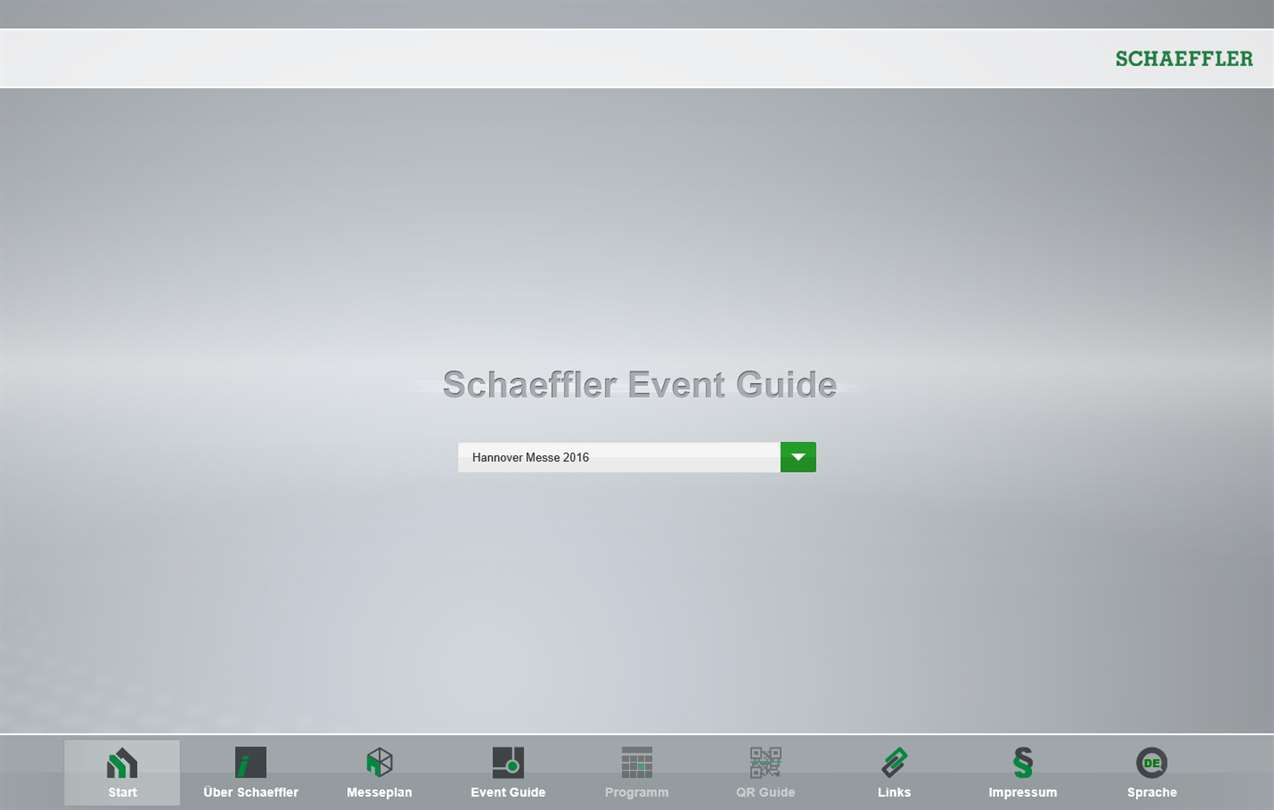Change language via Sprache DE icon

(x=1152, y=763)
